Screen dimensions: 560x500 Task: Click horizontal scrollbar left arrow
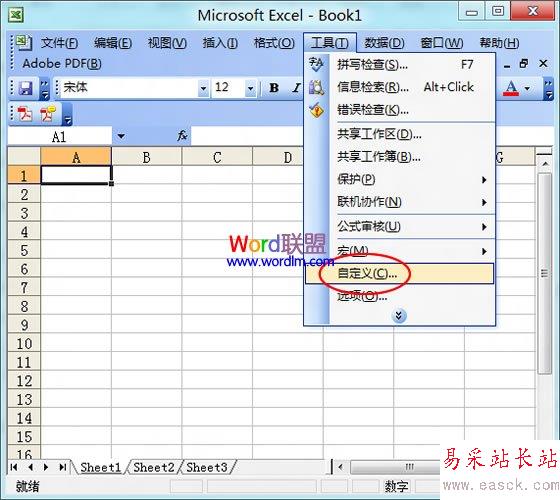[340, 467]
